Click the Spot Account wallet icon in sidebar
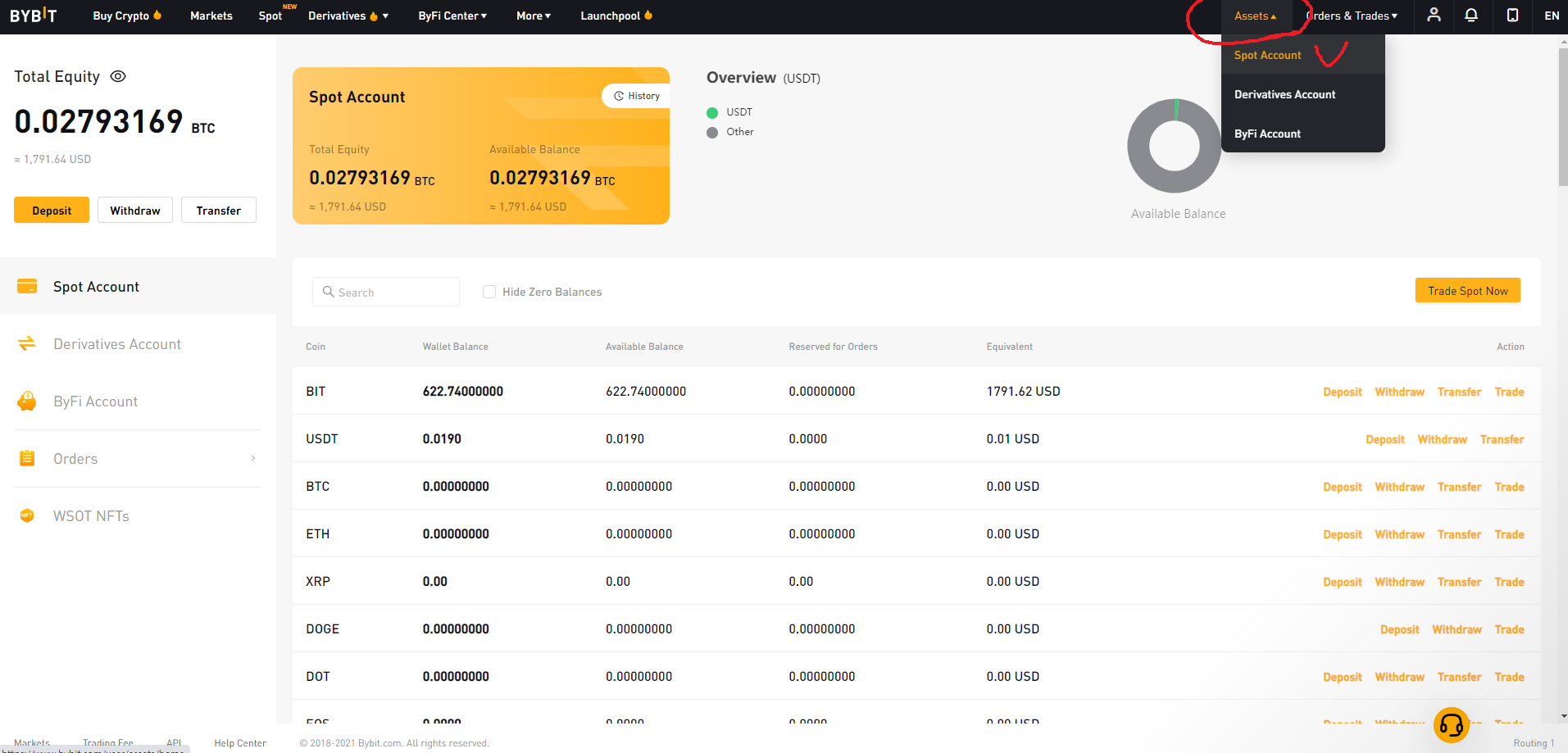1568x753 pixels. (x=27, y=286)
